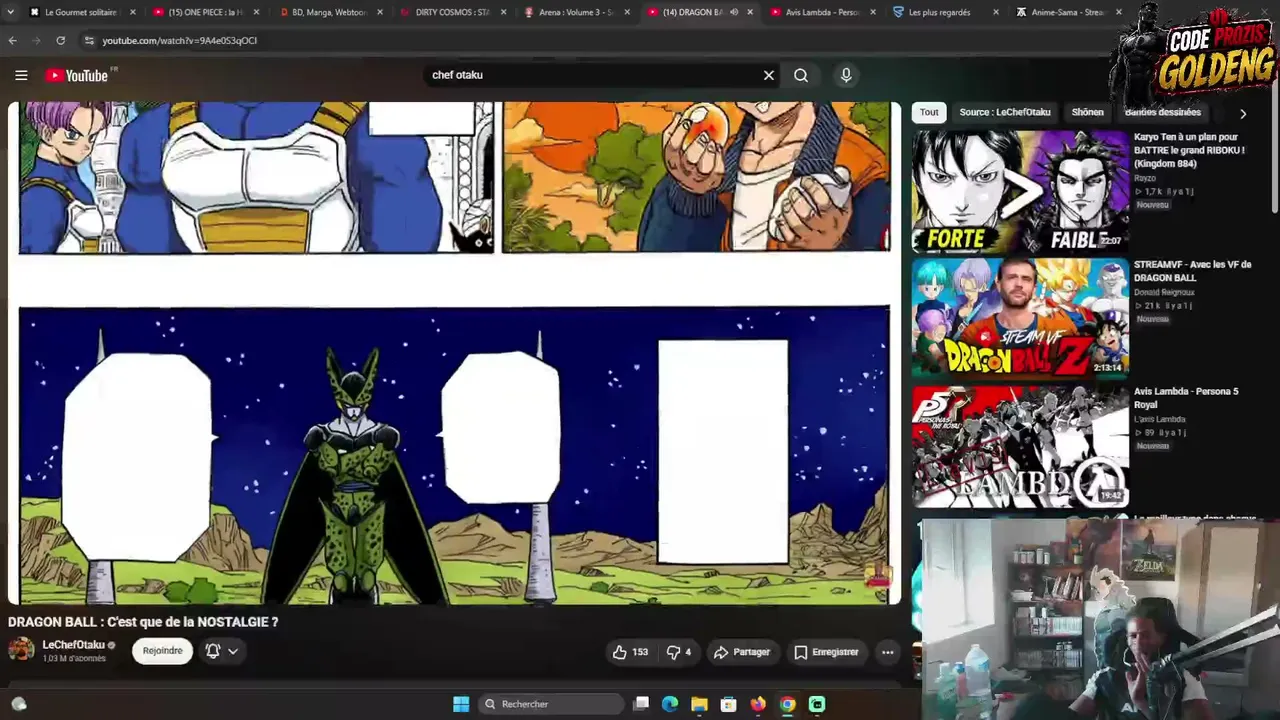
Task: Visit the Rayzo channel link
Action: pyautogui.click(x=1145, y=178)
